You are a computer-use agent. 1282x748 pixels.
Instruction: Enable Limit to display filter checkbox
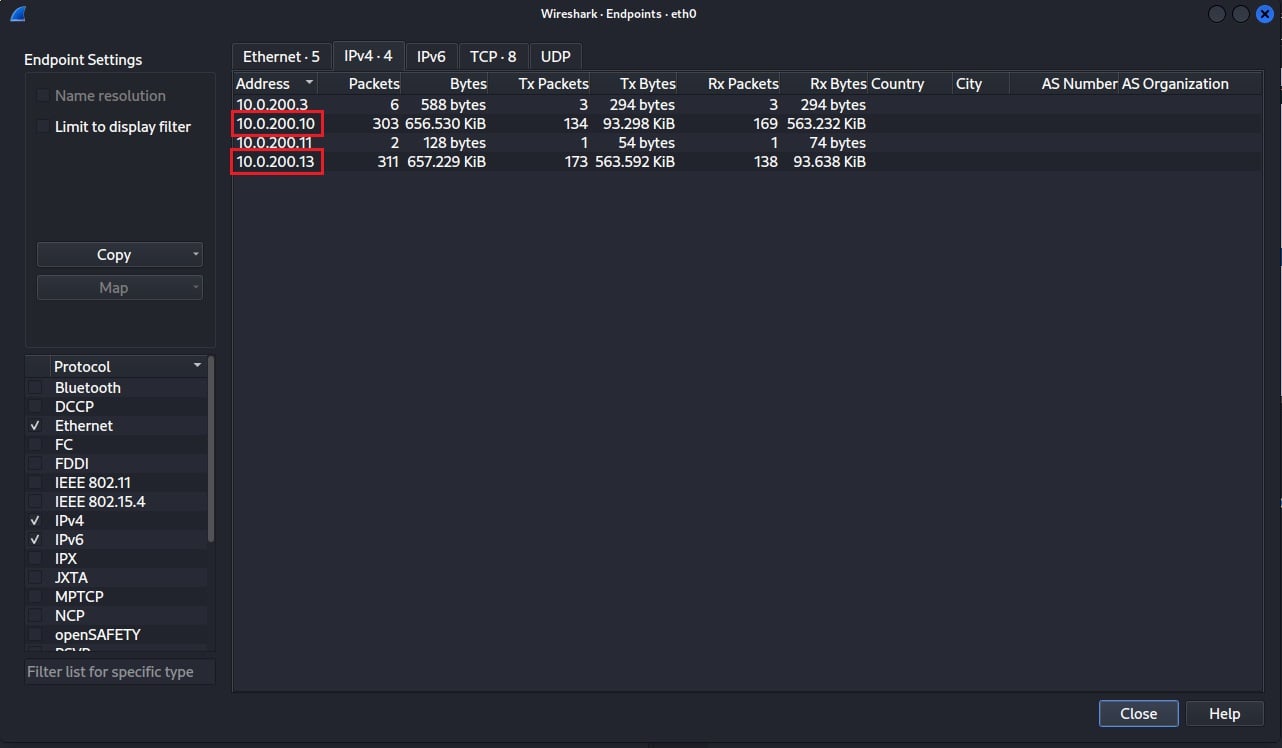43,127
